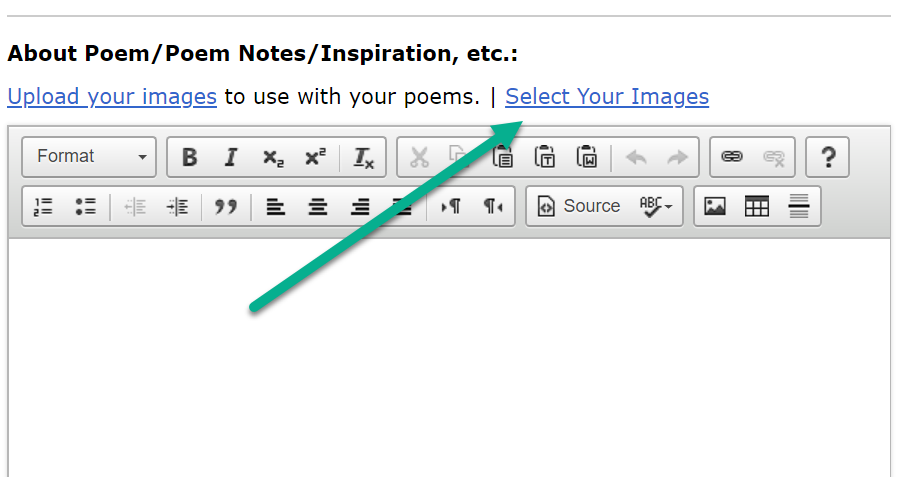Toggle Bold formatting
The height and width of the screenshot is (477, 904).
pyautogui.click(x=189, y=157)
